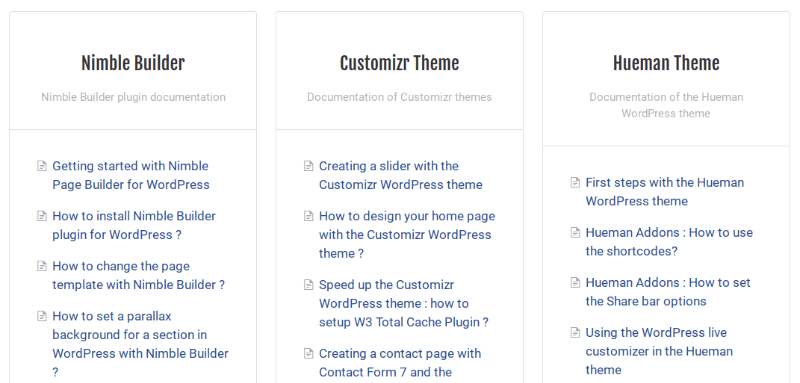Open How to set a parallax background article
Screen dimensions: 800x383
(x=140, y=344)
